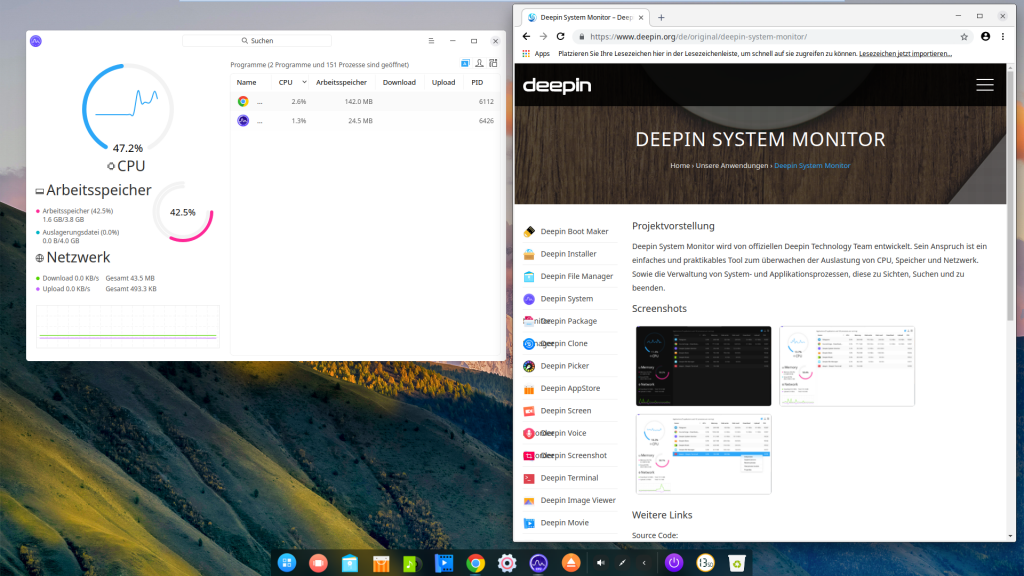
Task: Click 'Lesezeichen jetzt importieren' link
Action: [905, 53]
